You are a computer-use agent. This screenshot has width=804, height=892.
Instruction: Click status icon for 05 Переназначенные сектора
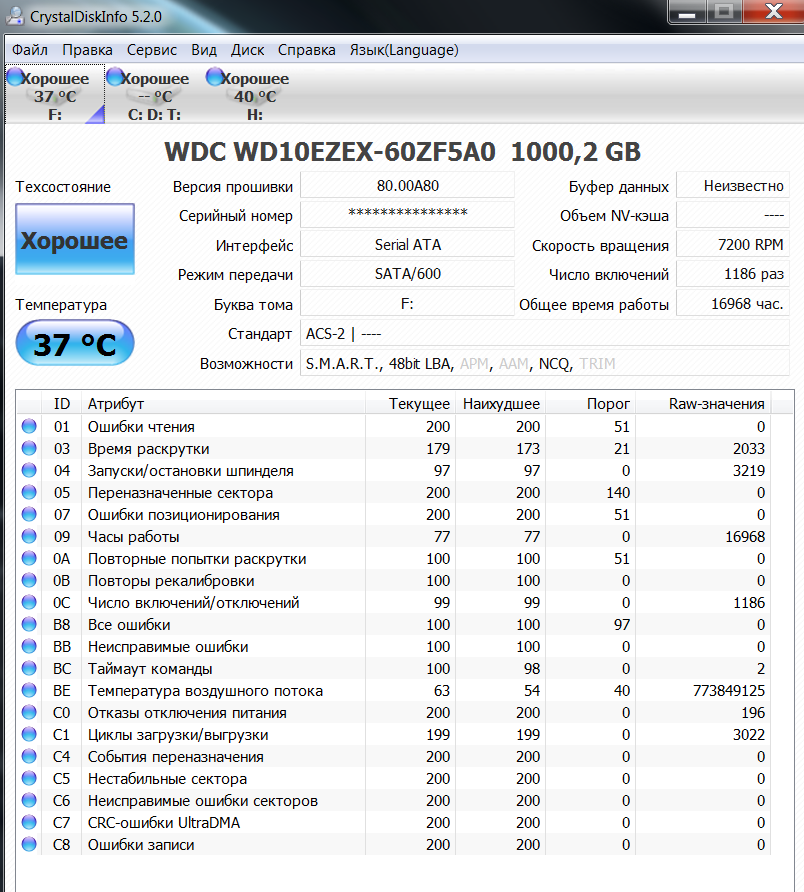coord(29,492)
